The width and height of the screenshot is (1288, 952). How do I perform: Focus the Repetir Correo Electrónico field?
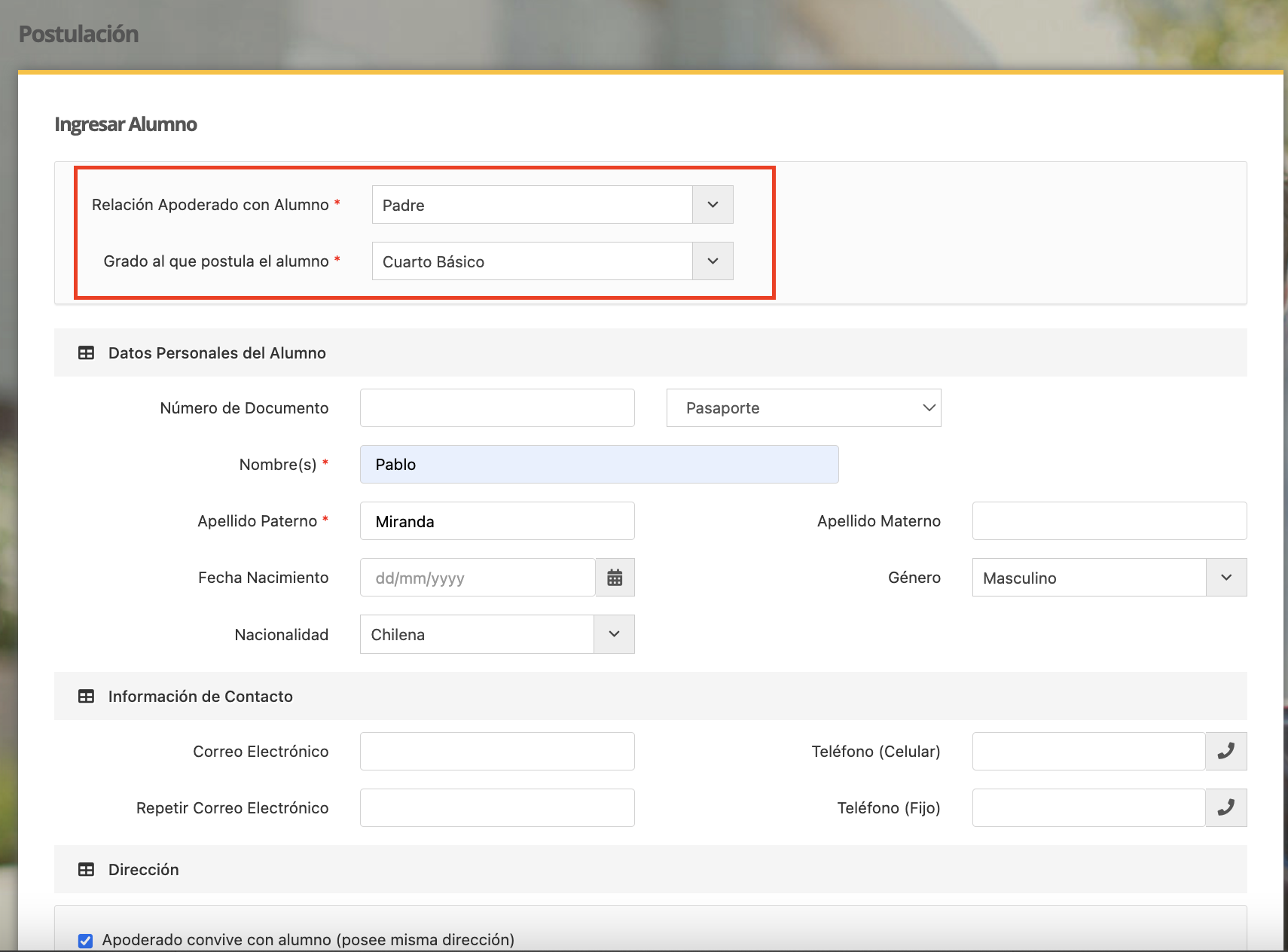click(x=497, y=807)
